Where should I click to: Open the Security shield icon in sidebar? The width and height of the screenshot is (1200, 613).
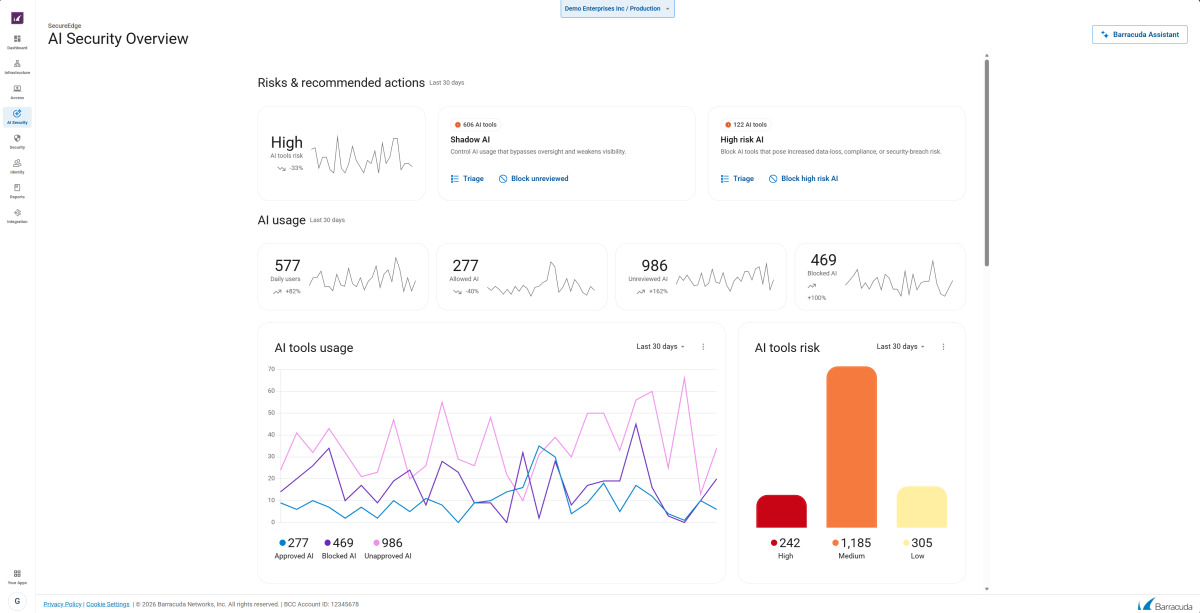(17, 141)
